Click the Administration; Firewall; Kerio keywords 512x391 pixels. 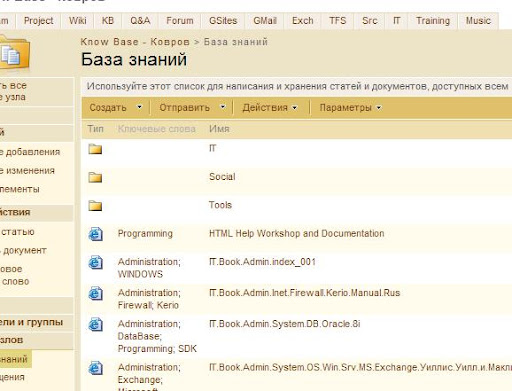149,299
